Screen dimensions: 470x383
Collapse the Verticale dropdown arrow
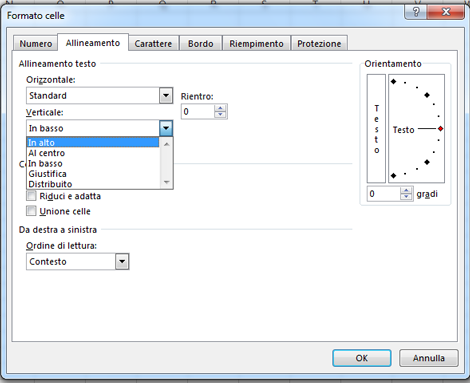click(166, 128)
